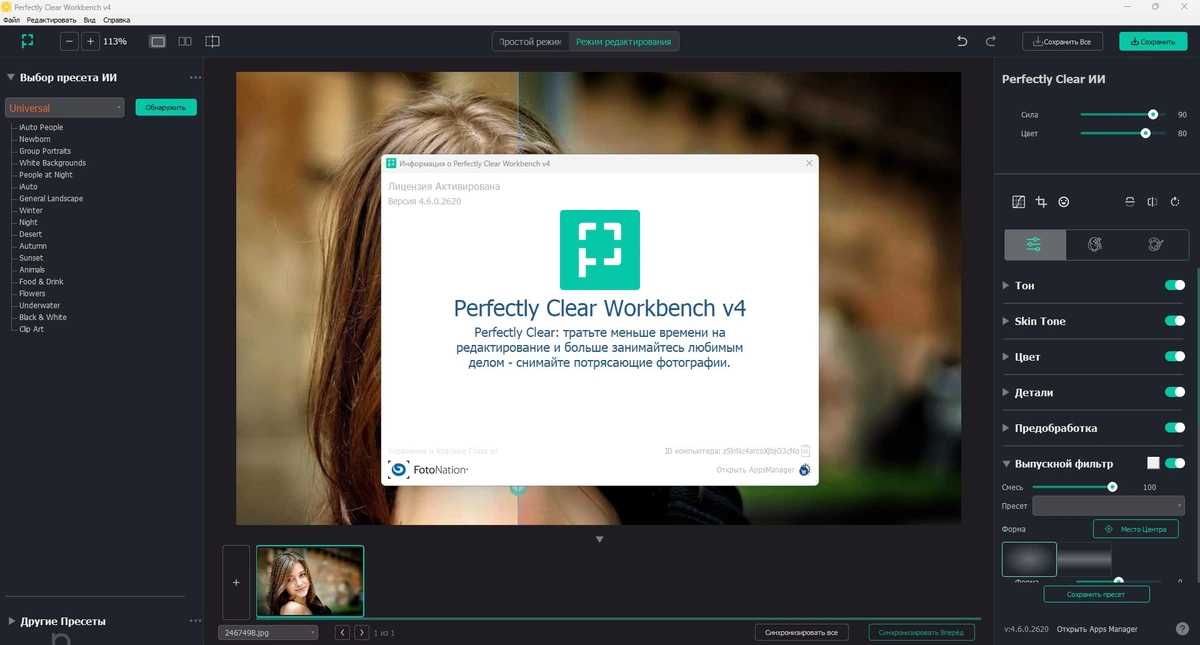
Task: Toggle the Цвет section switch
Action: point(1175,356)
